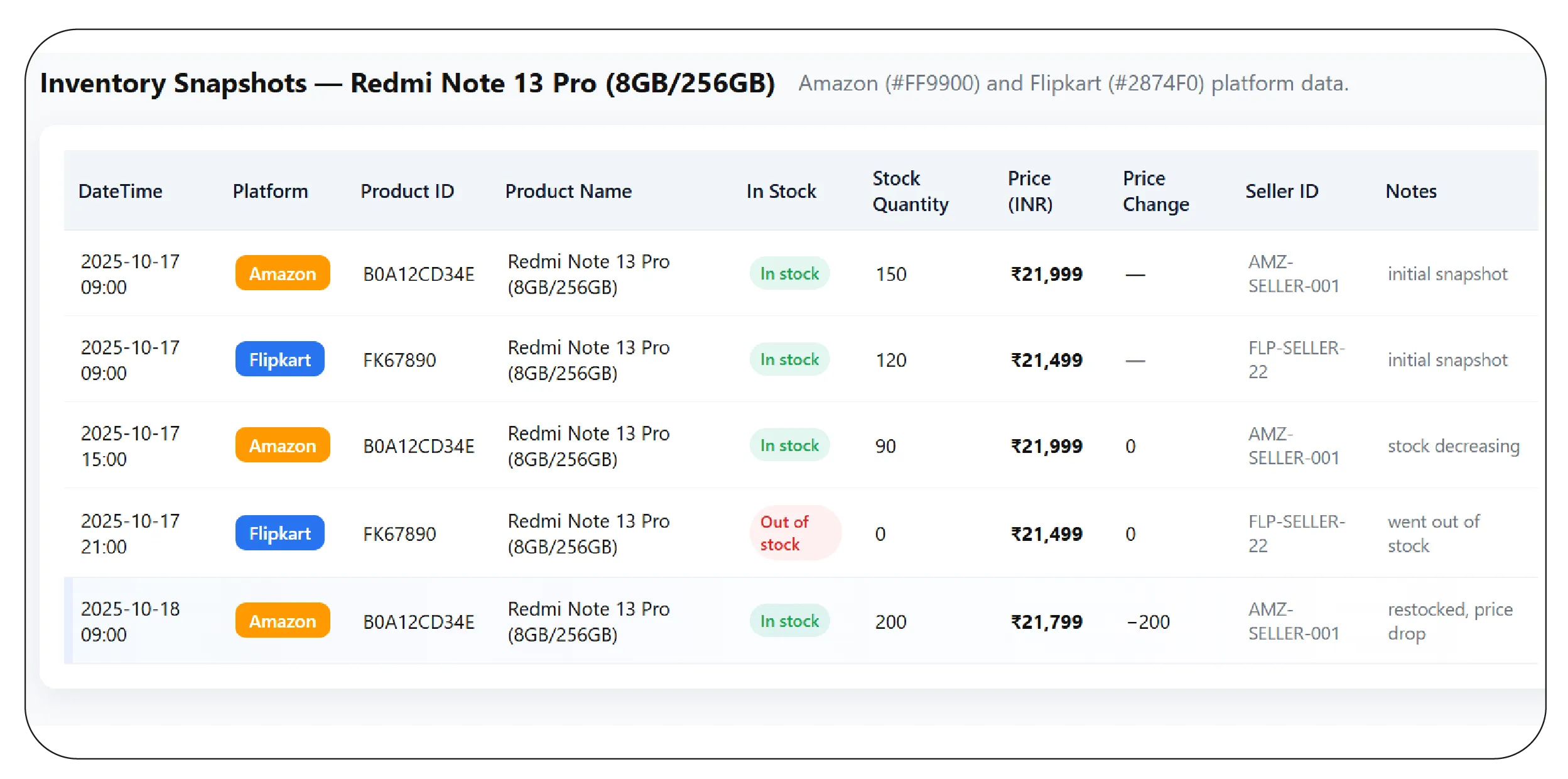Select the 'restocked, price drop' note cell
1568x779 pixels.
tap(1449, 620)
